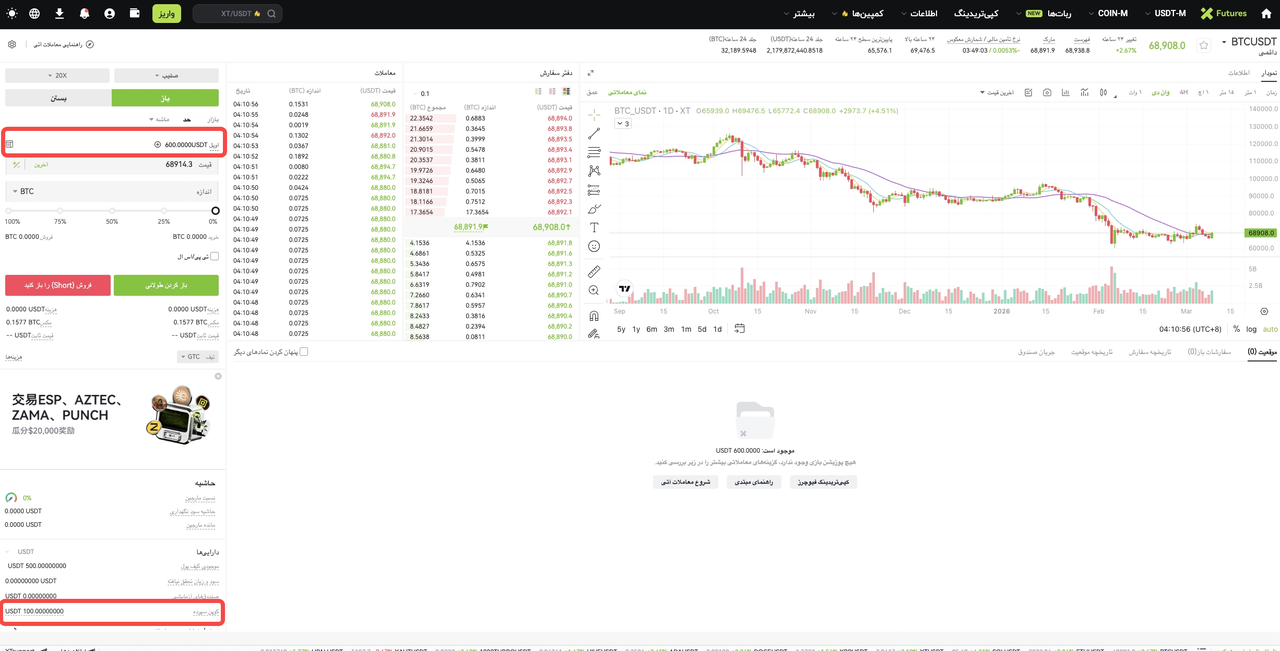
Task: Open the BTC size unit dropdown
Action: [x=23, y=191]
